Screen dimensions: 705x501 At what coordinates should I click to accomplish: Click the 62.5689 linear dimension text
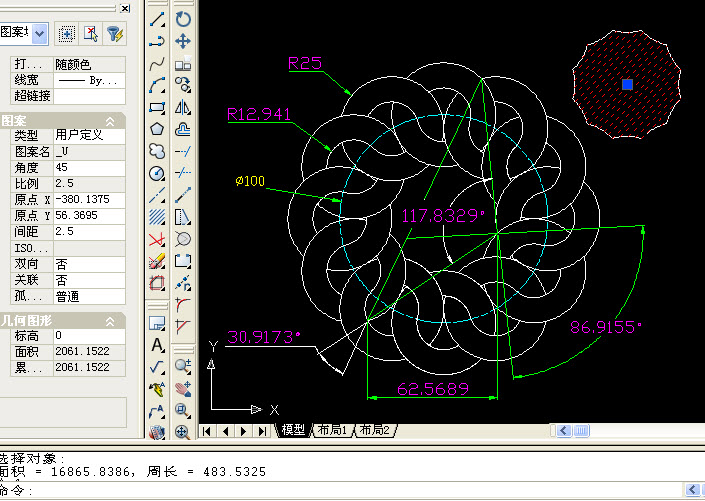tap(433, 389)
